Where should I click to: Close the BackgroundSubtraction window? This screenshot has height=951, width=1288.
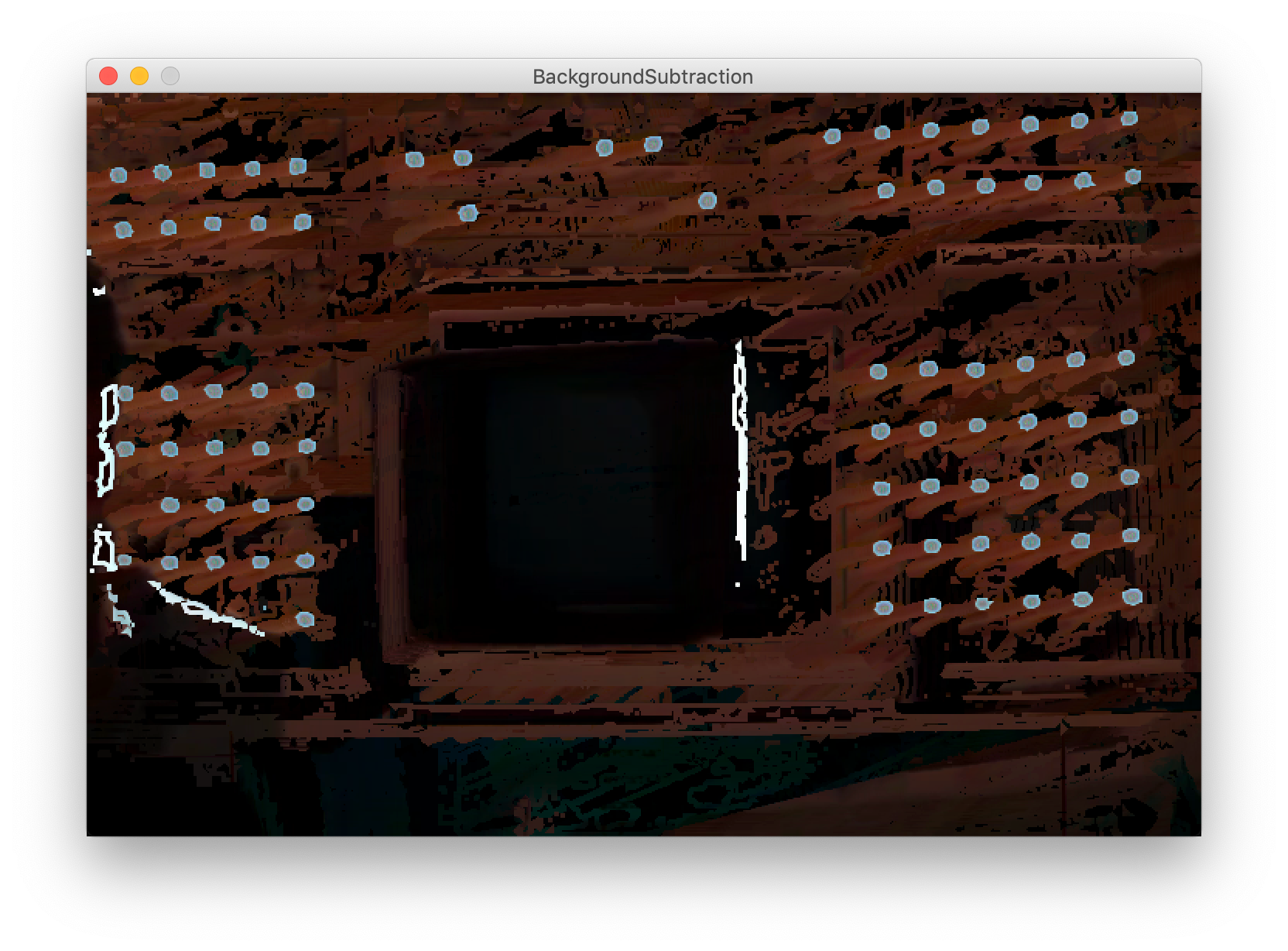click(x=108, y=76)
